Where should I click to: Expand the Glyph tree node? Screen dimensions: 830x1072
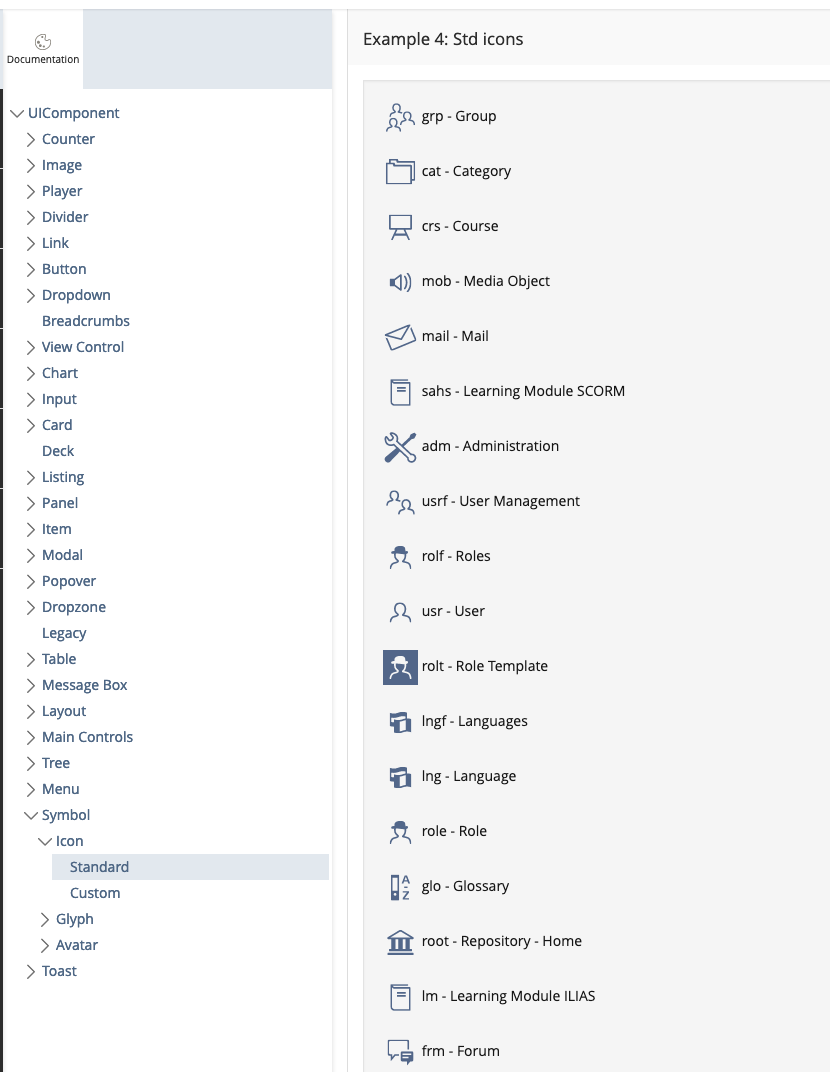coord(45,920)
